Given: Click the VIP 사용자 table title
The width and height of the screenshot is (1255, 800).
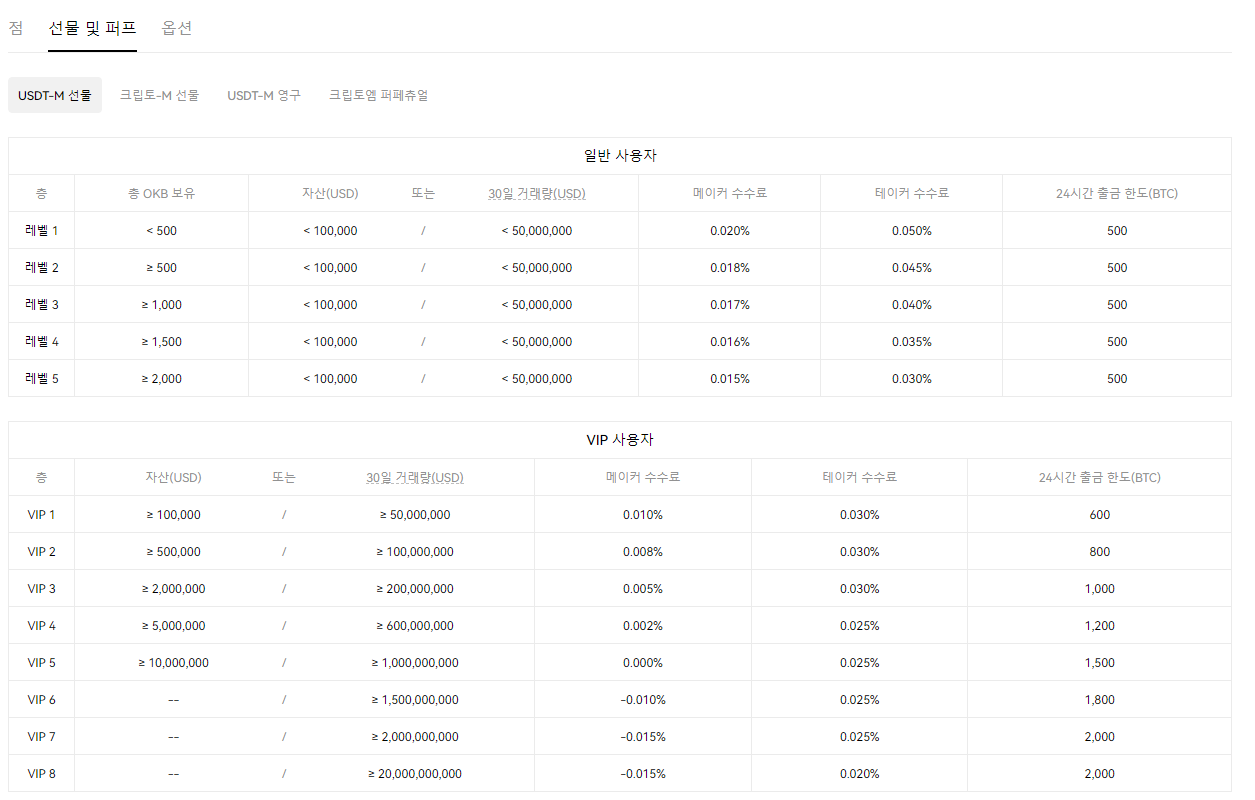Looking at the screenshot, I should point(620,440).
